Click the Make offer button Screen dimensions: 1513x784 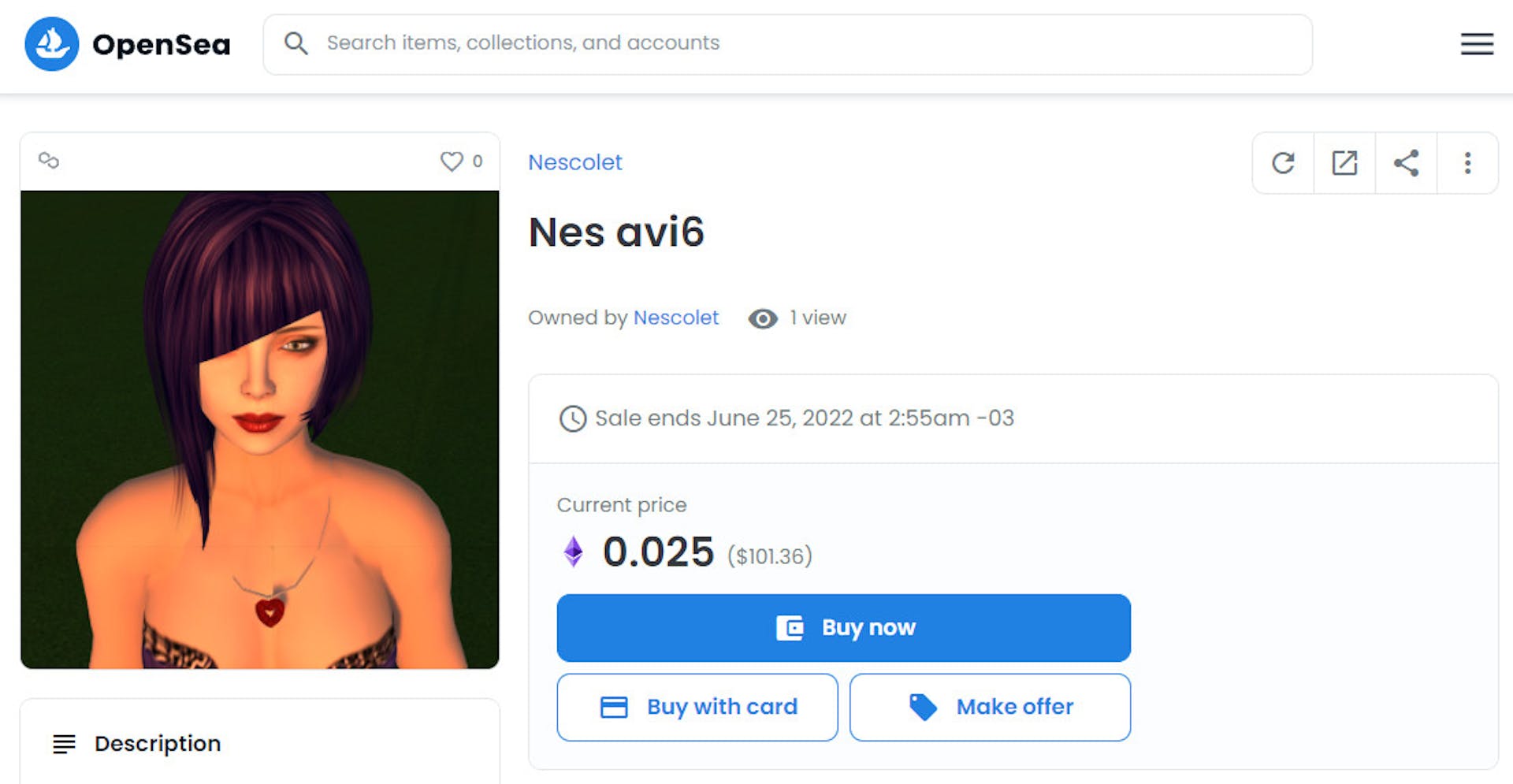[x=990, y=707]
